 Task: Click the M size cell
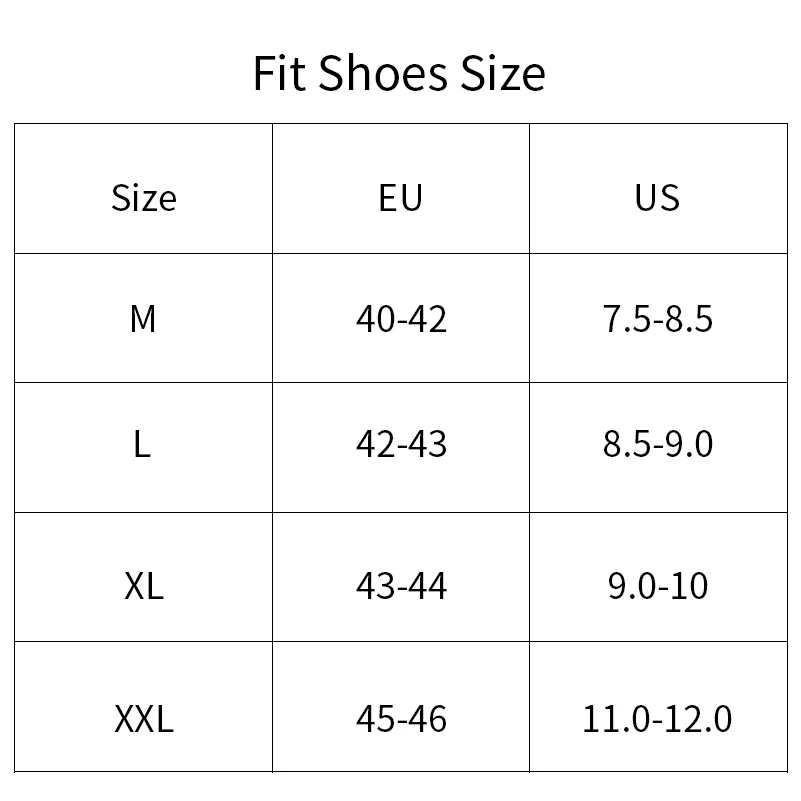(x=143, y=319)
